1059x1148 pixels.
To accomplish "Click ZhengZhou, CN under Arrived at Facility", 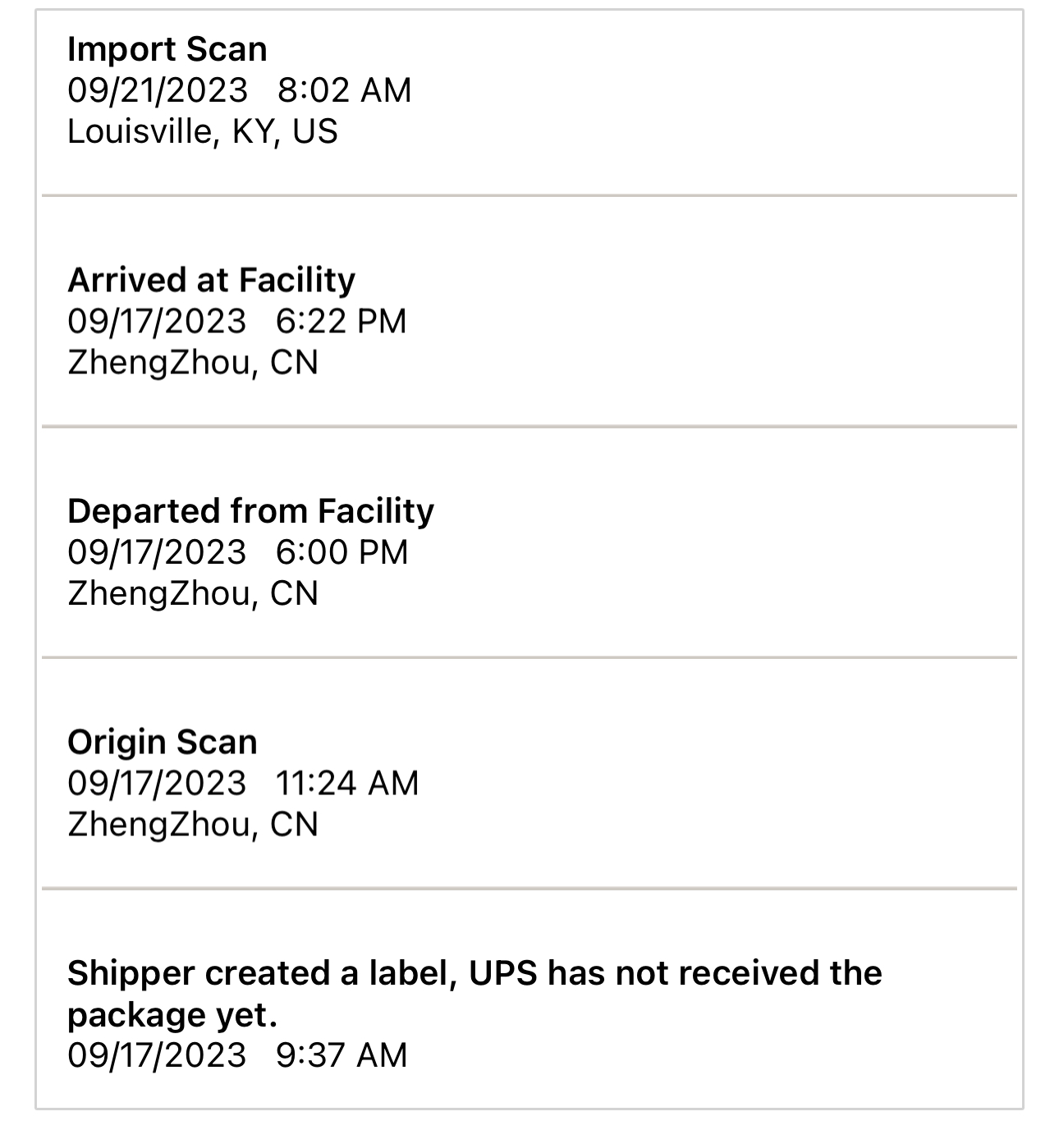I will [x=193, y=363].
